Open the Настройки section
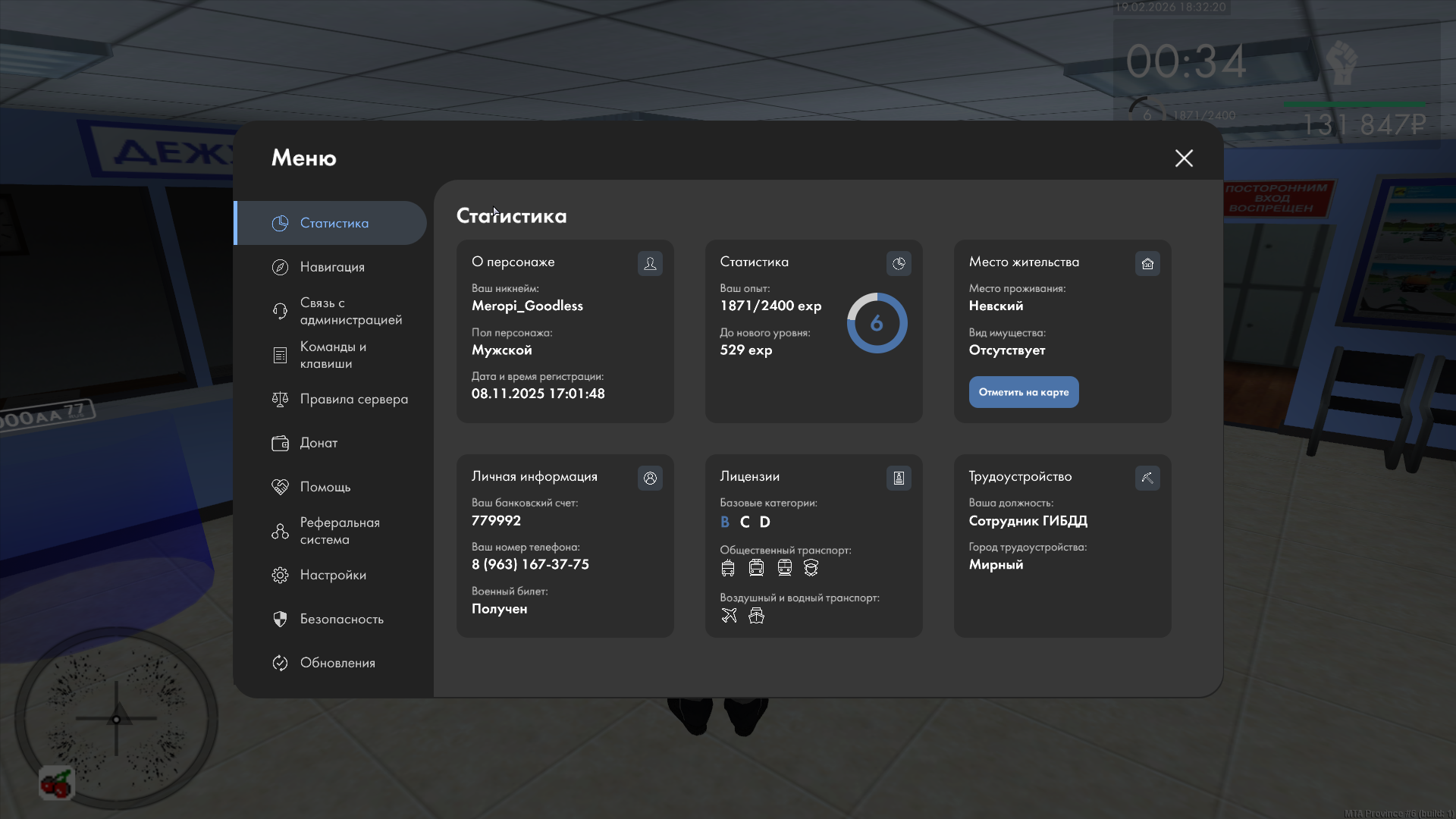Viewport: 1456px width, 819px height. pyautogui.click(x=332, y=575)
